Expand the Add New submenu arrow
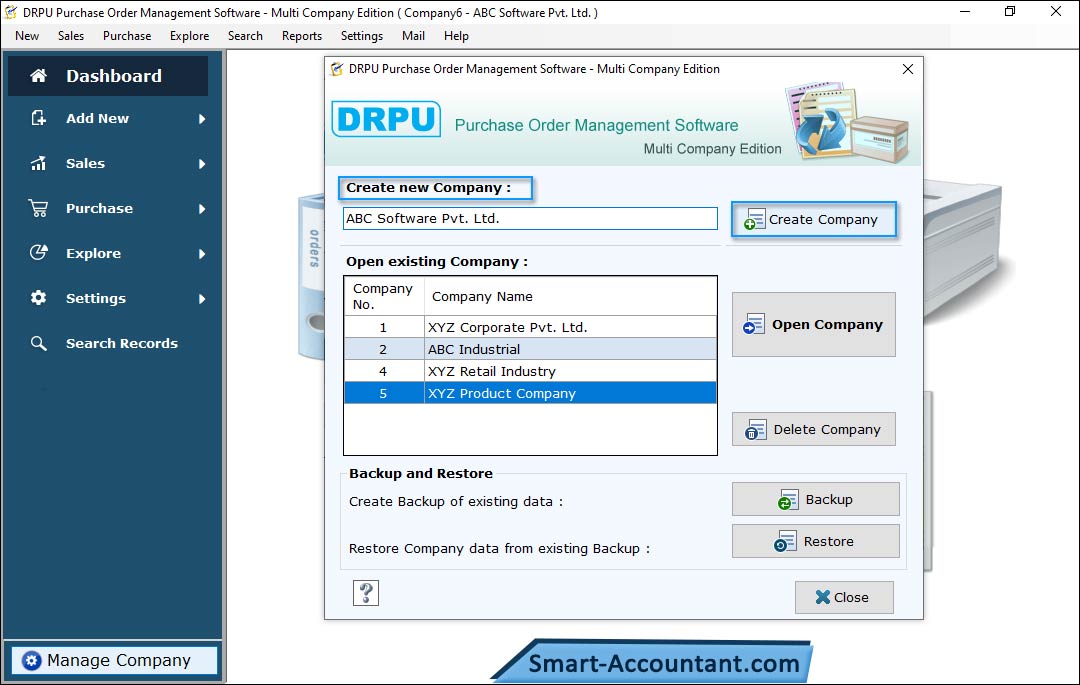The width and height of the screenshot is (1080, 685). (x=202, y=119)
